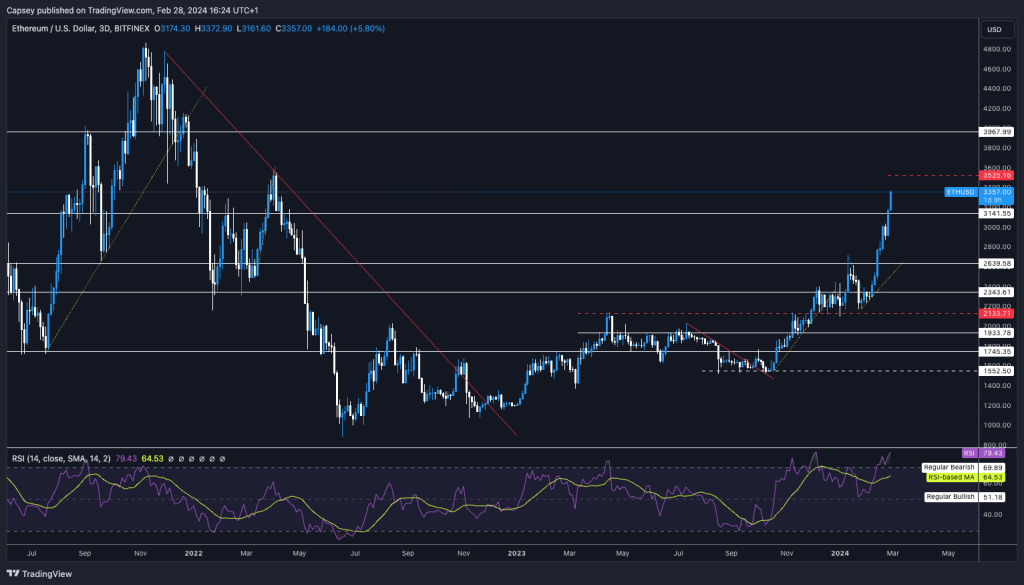
Task: Select the RSI (14, close, SMA) indicator legend
Action: pyautogui.click(x=62, y=459)
